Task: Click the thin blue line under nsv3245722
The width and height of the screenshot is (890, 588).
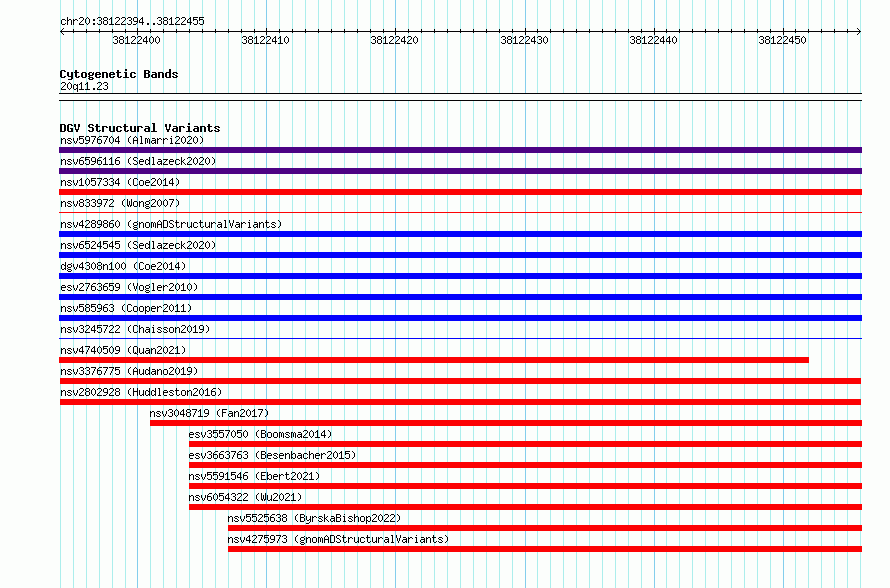Action: pos(460,339)
